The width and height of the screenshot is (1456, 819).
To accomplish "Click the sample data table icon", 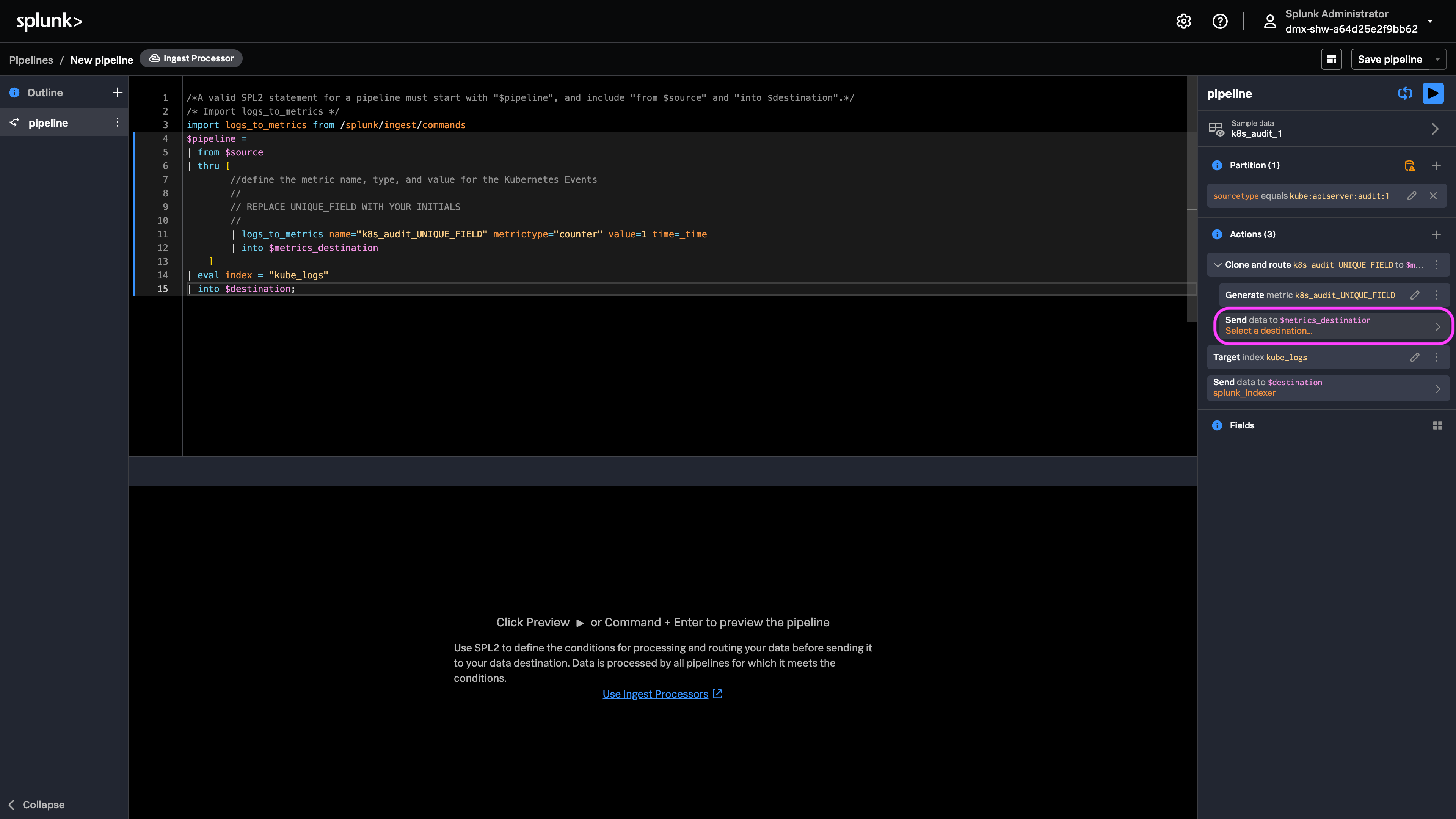I will 1216,129.
